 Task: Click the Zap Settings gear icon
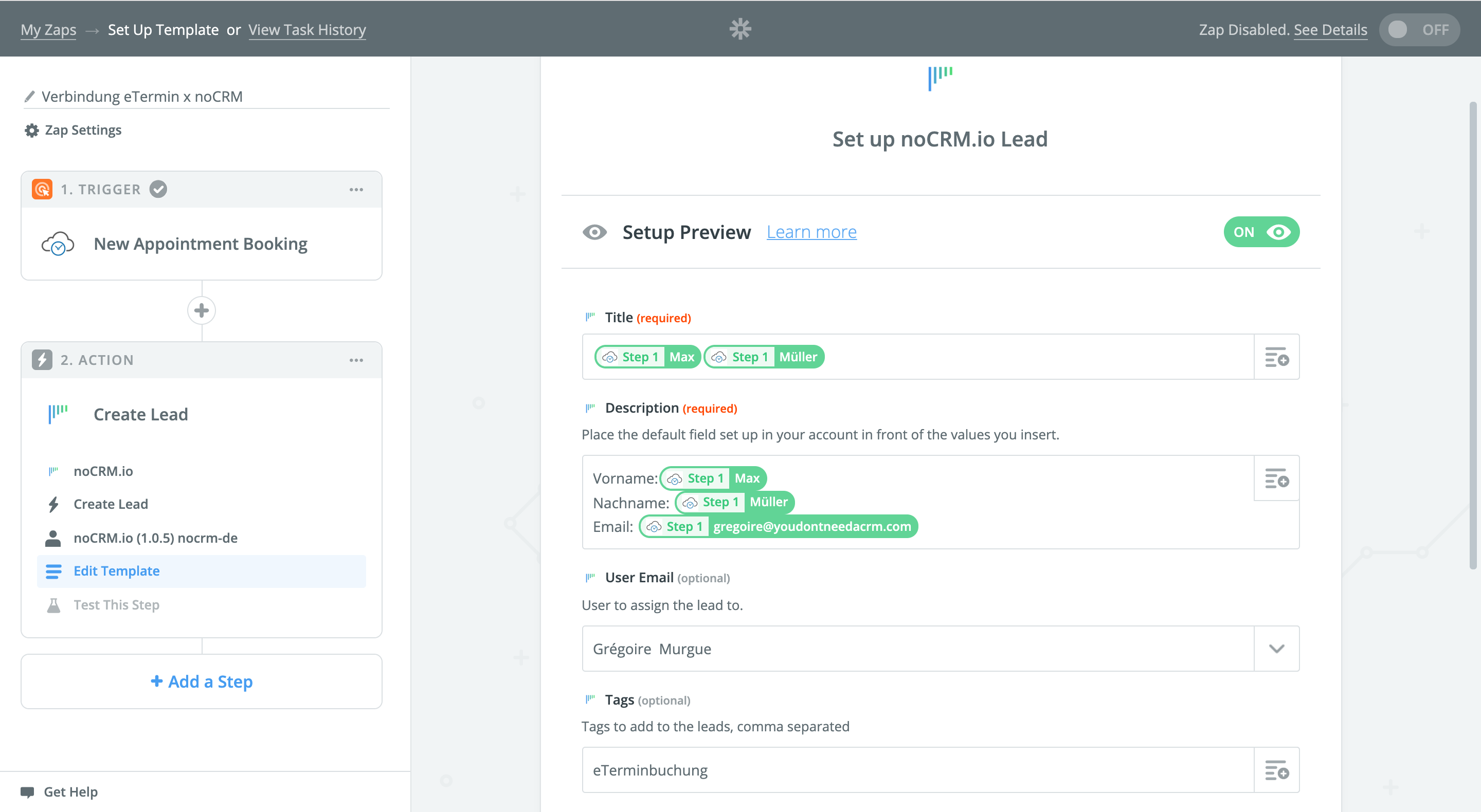(x=31, y=131)
